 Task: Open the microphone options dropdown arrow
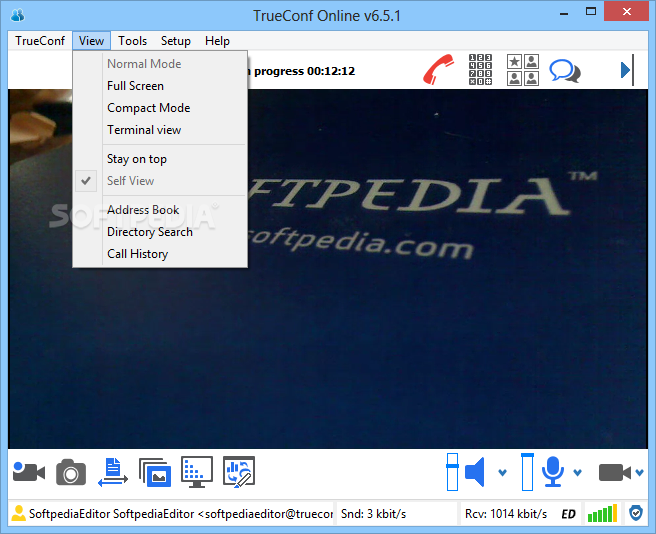point(578,472)
